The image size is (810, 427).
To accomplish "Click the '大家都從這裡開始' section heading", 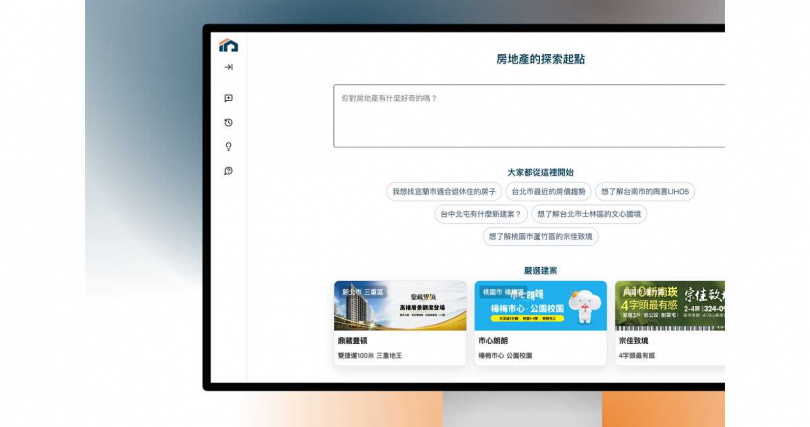I will (x=540, y=172).
